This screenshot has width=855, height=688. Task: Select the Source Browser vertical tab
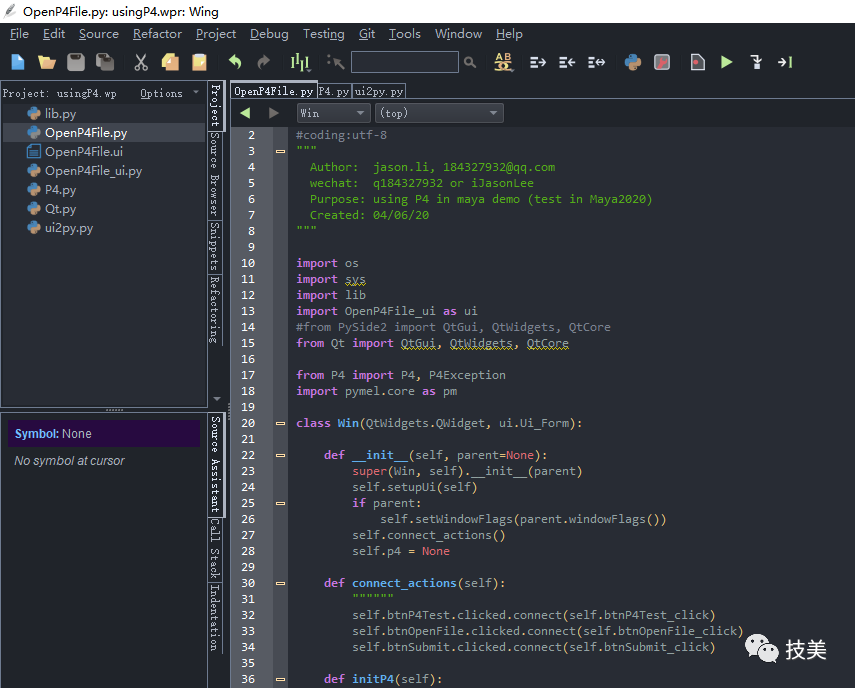(x=214, y=175)
